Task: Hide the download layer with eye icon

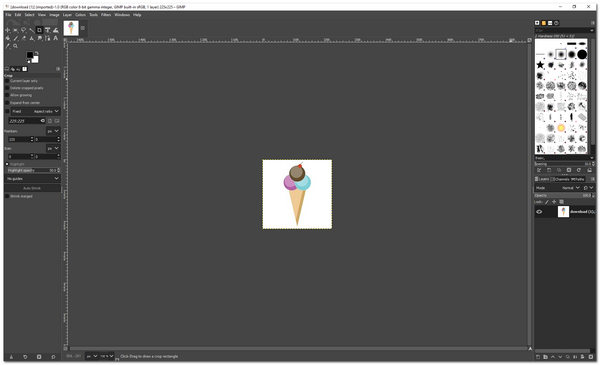Action: pos(539,212)
